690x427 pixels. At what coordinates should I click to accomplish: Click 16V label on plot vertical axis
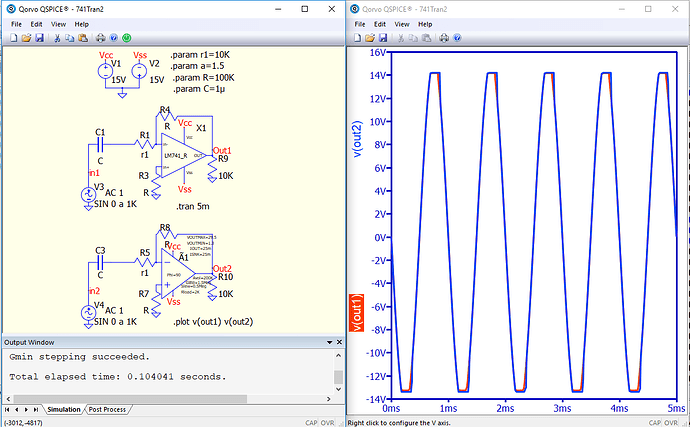click(x=378, y=52)
